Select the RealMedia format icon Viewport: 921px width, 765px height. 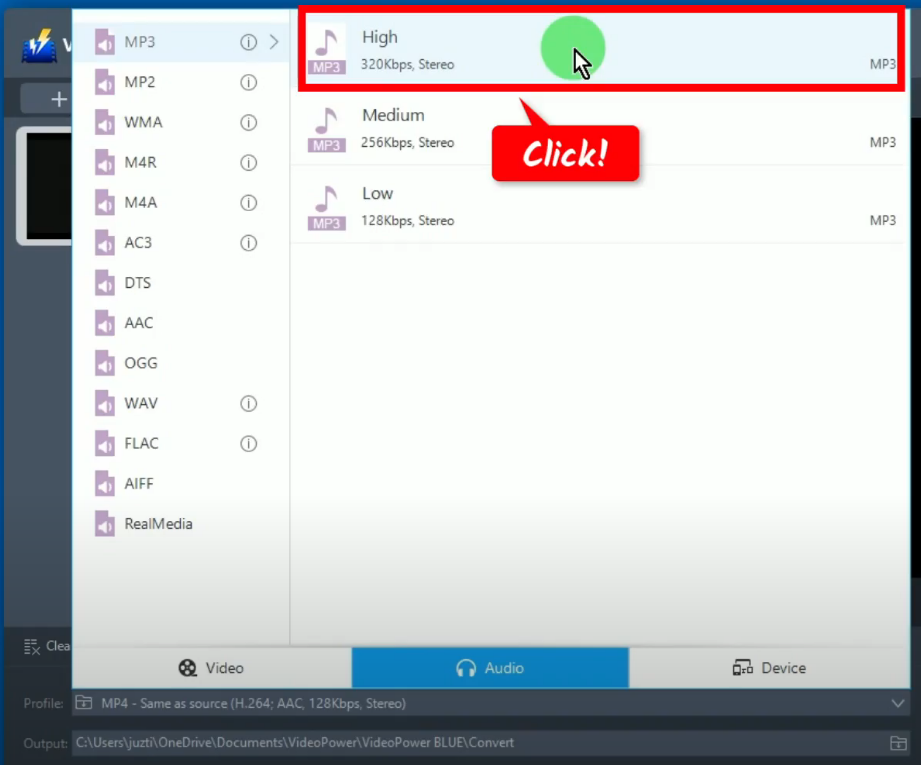(104, 523)
